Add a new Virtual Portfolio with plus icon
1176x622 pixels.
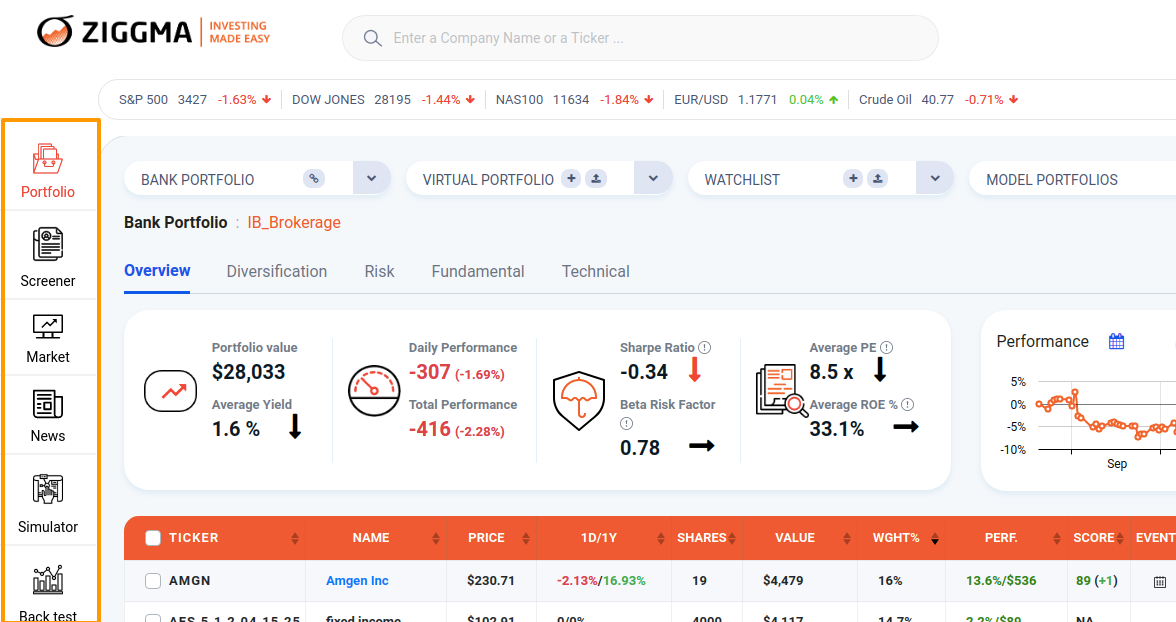(x=572, y=179)
